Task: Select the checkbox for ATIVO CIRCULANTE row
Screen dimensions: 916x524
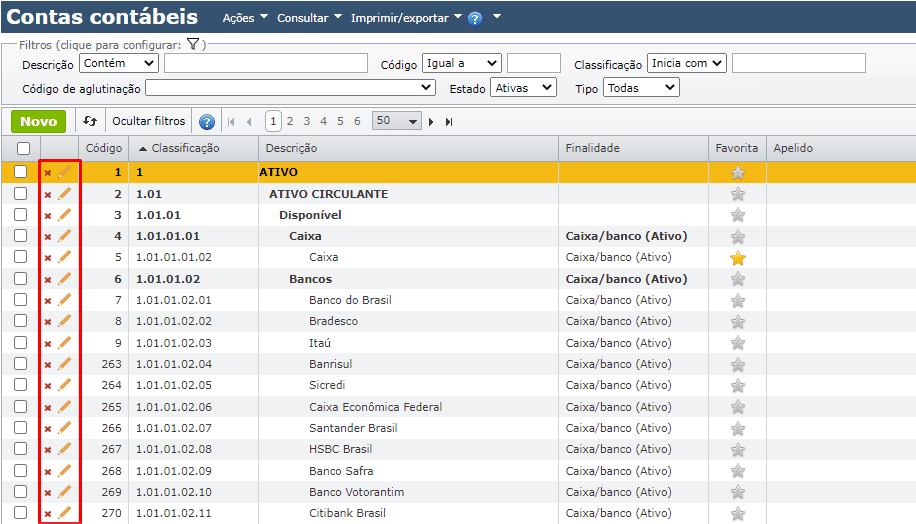Action: 21,194
